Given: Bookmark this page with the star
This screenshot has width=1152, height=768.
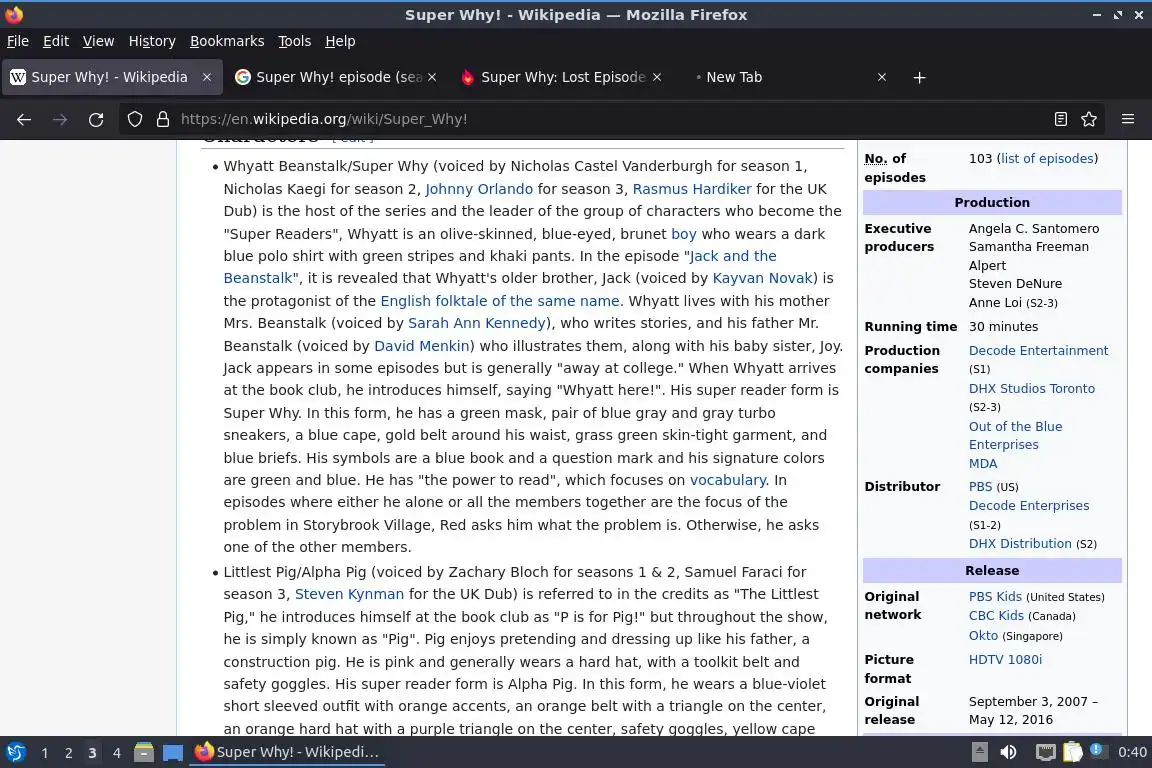Looking at the screenshot, I should pos(1089,119).
